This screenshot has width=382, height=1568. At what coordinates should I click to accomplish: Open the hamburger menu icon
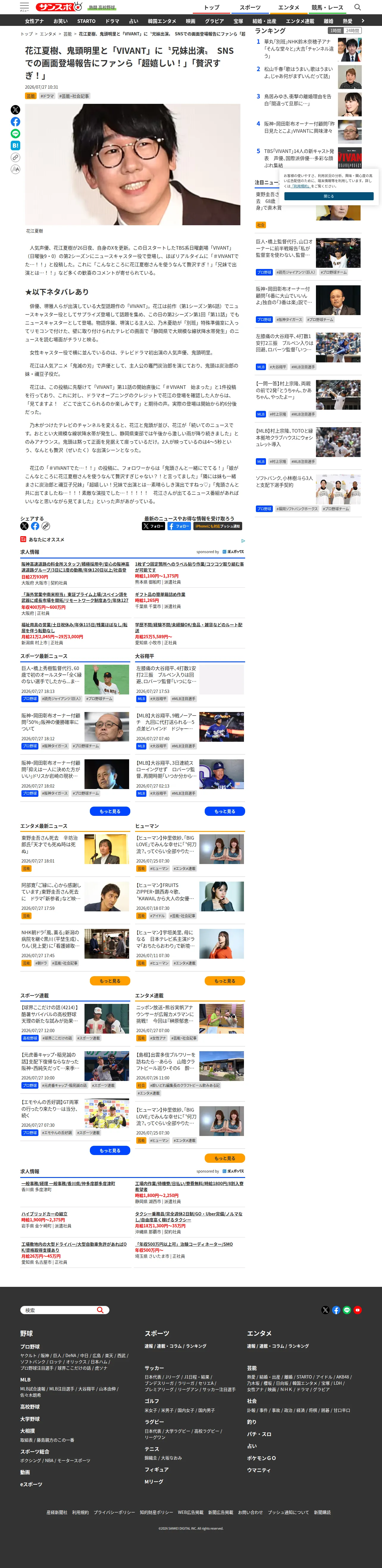click(24, 7)
